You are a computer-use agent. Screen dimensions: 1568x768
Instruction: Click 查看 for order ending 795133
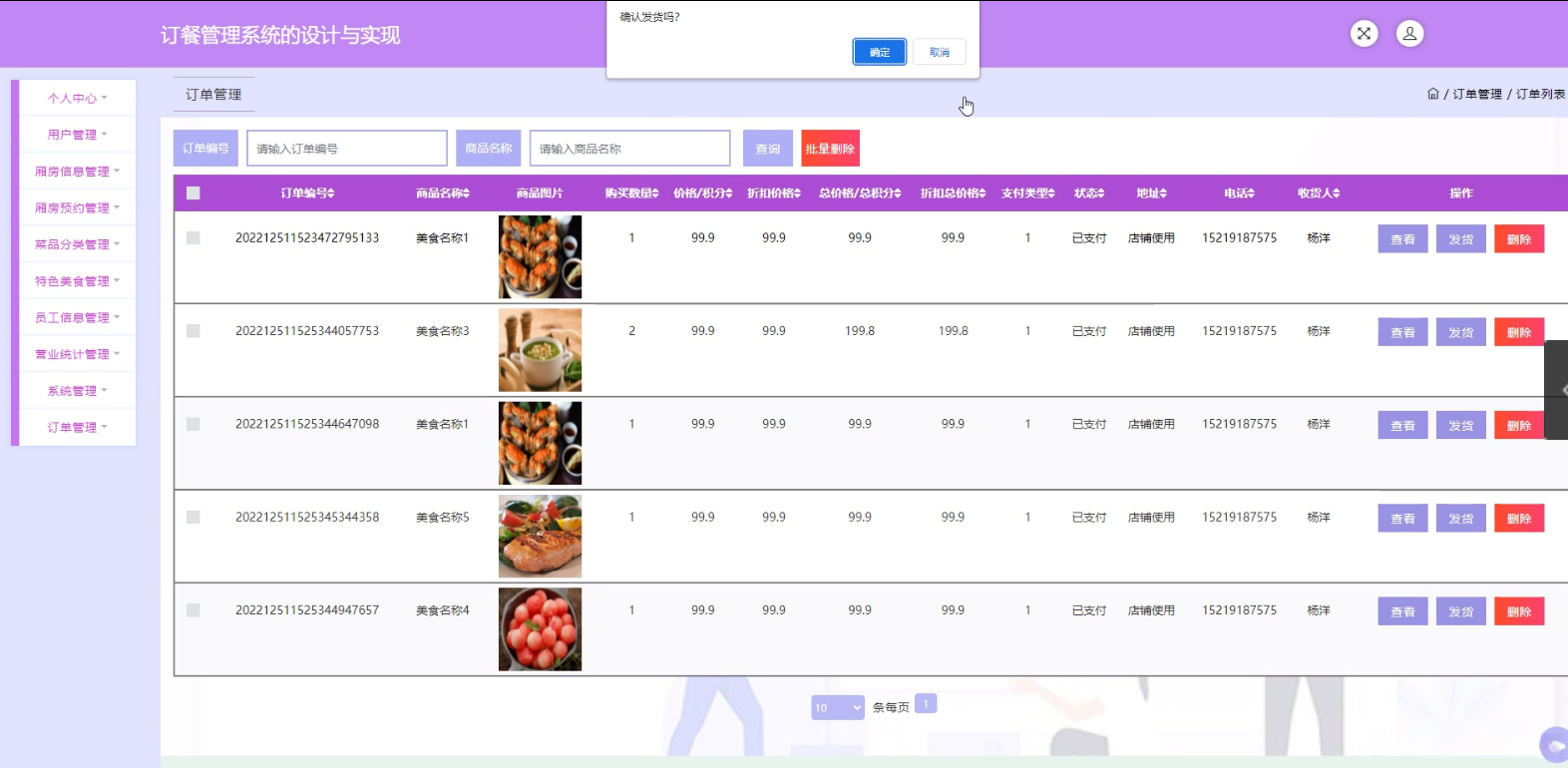[x=1403, y=239]
